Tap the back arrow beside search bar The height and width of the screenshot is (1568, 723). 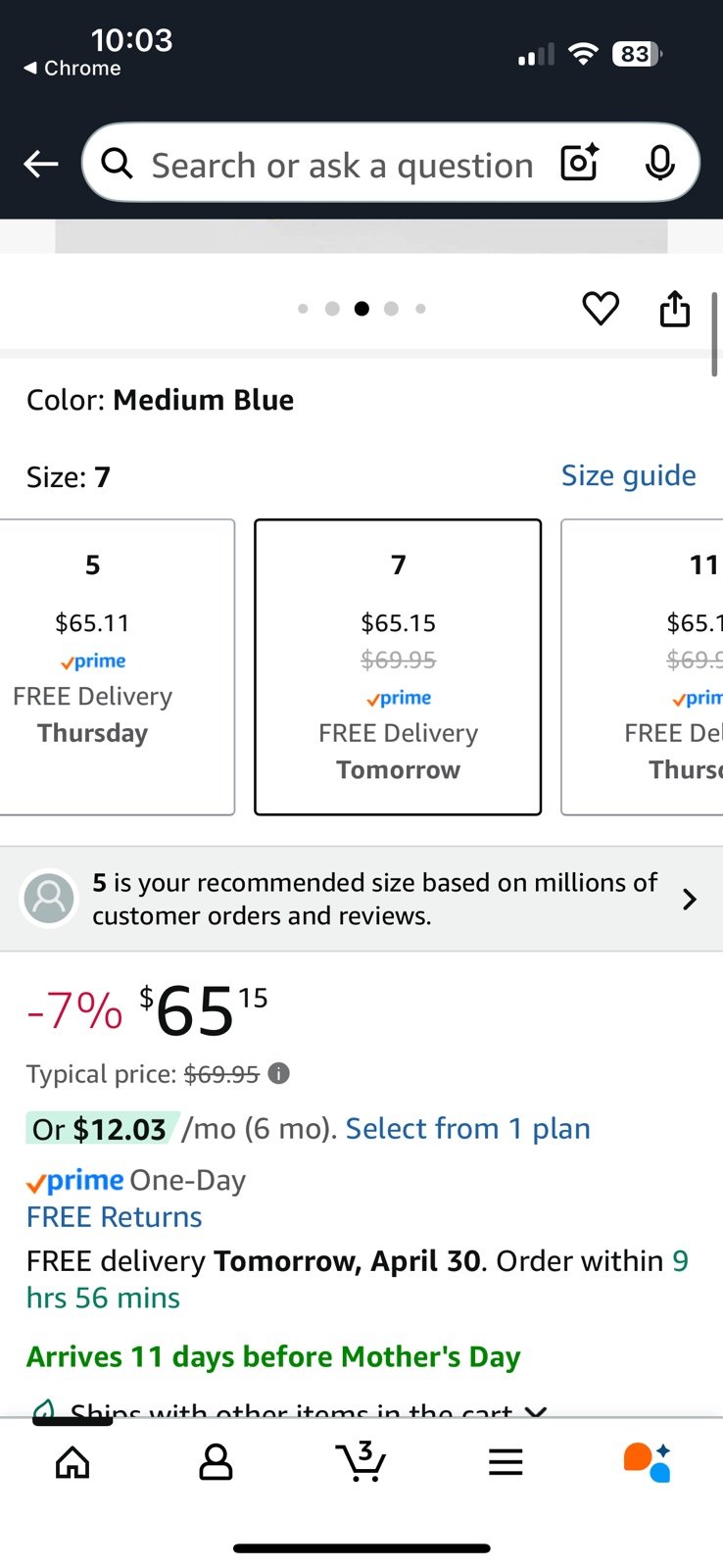[x=41, y=164]
